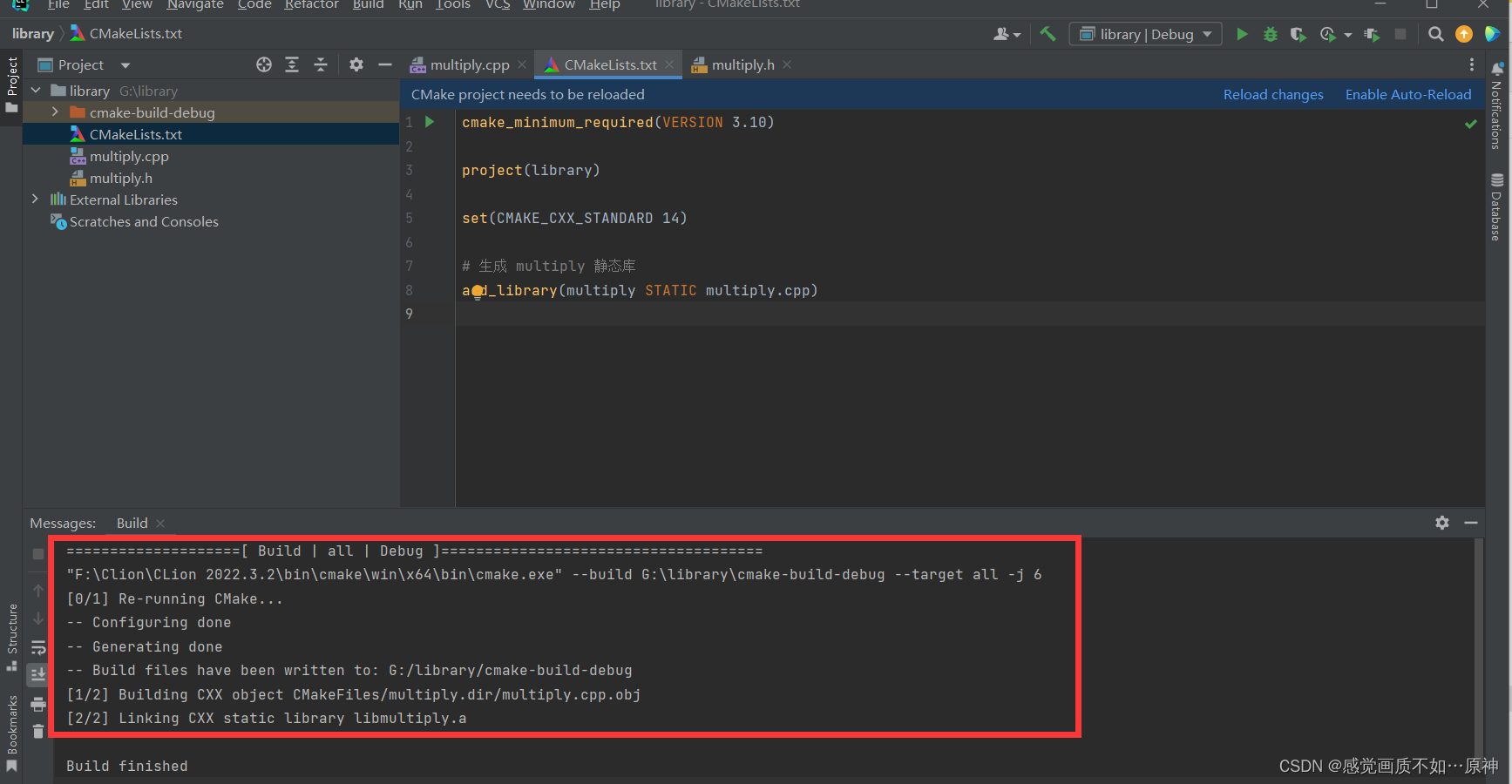Print the Build output with the printer icon
The height and width of the screenshot is (784, 1512).
pos(38,704)
